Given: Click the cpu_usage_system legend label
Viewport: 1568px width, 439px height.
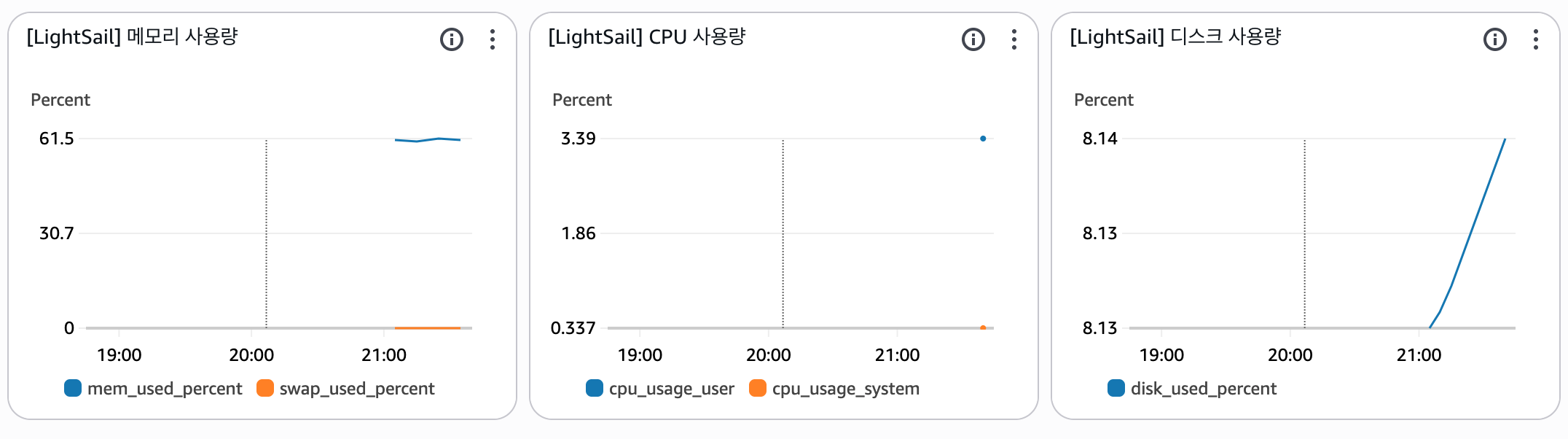Looking at the screenshot, I should 846,389.
